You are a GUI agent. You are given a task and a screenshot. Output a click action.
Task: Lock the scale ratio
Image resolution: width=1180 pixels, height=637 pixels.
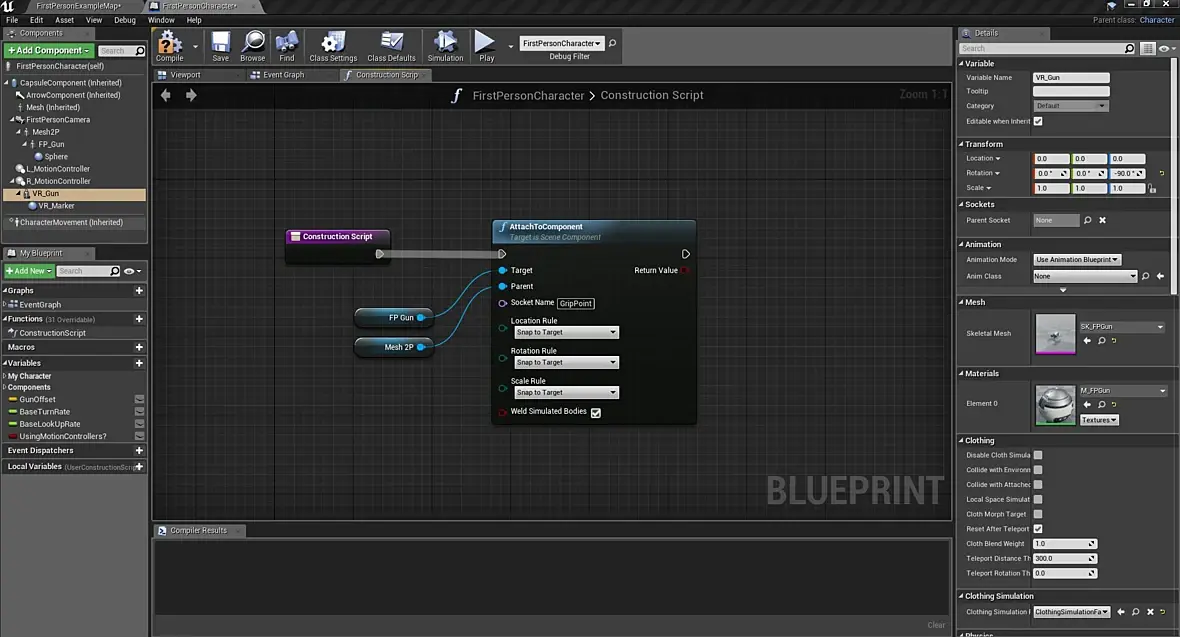[x=1152, y=188]
